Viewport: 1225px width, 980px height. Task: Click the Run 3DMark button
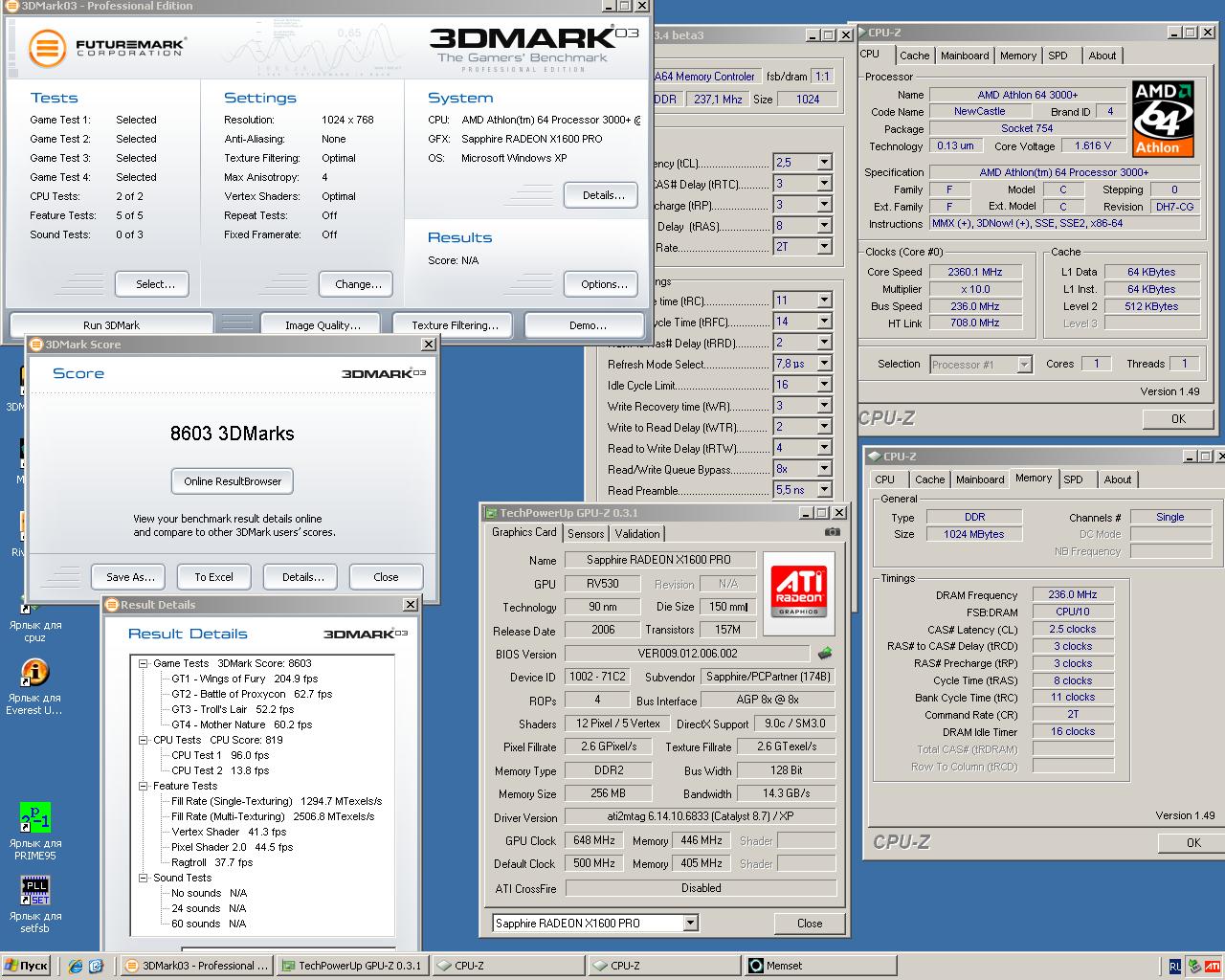111,325
